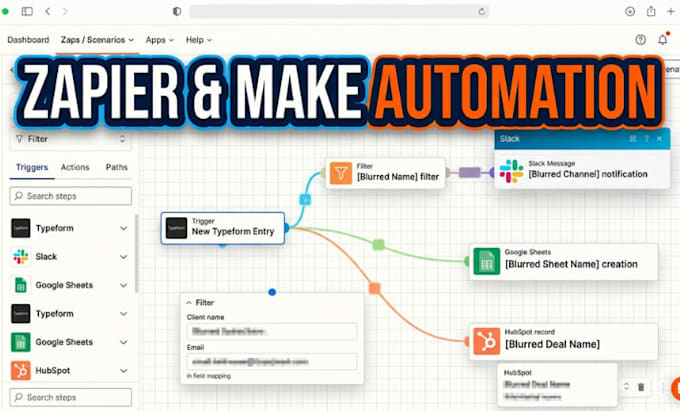Select the Blurred Deal Name node
680x411 pixels.
[x=563, y=341]
